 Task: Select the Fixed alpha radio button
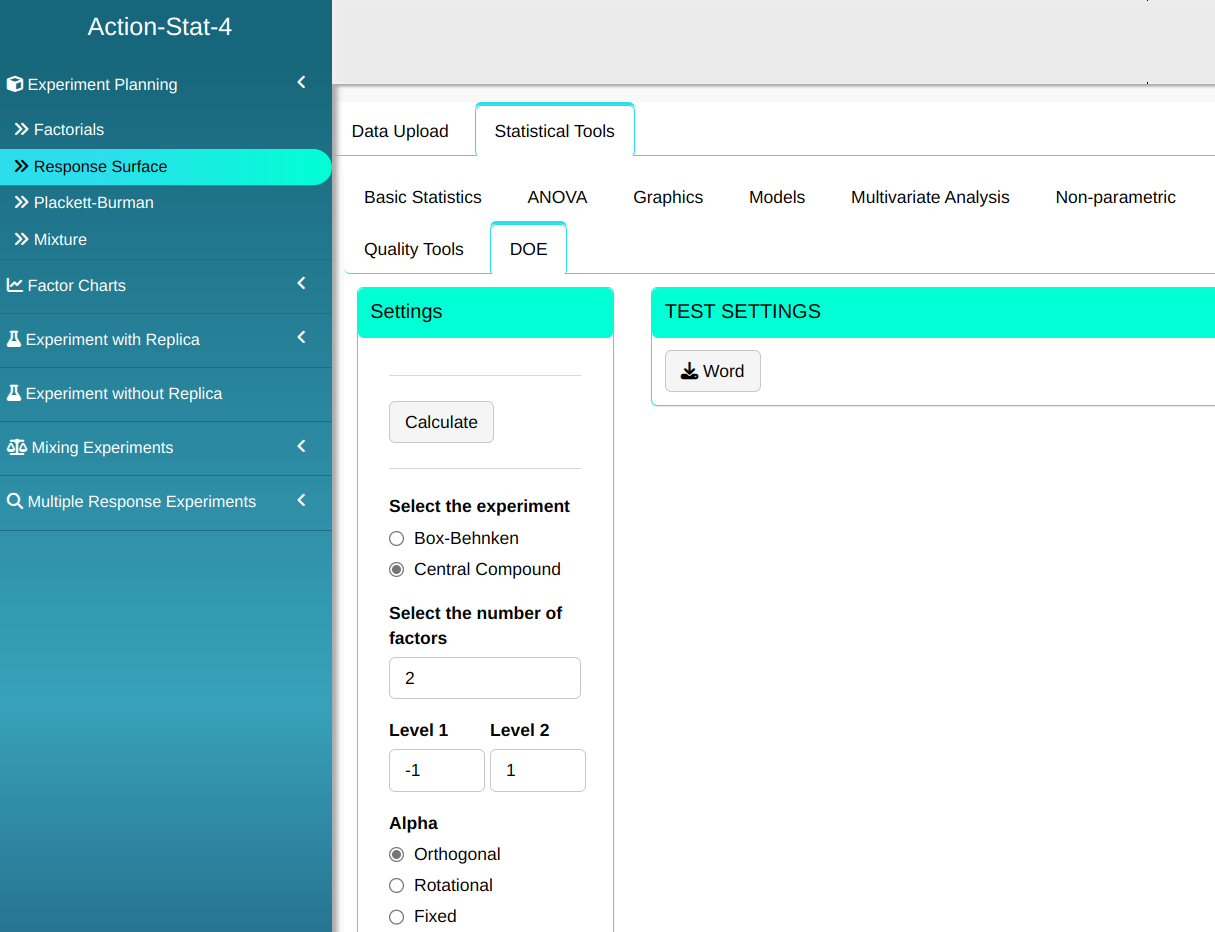[x=397, y=916]
